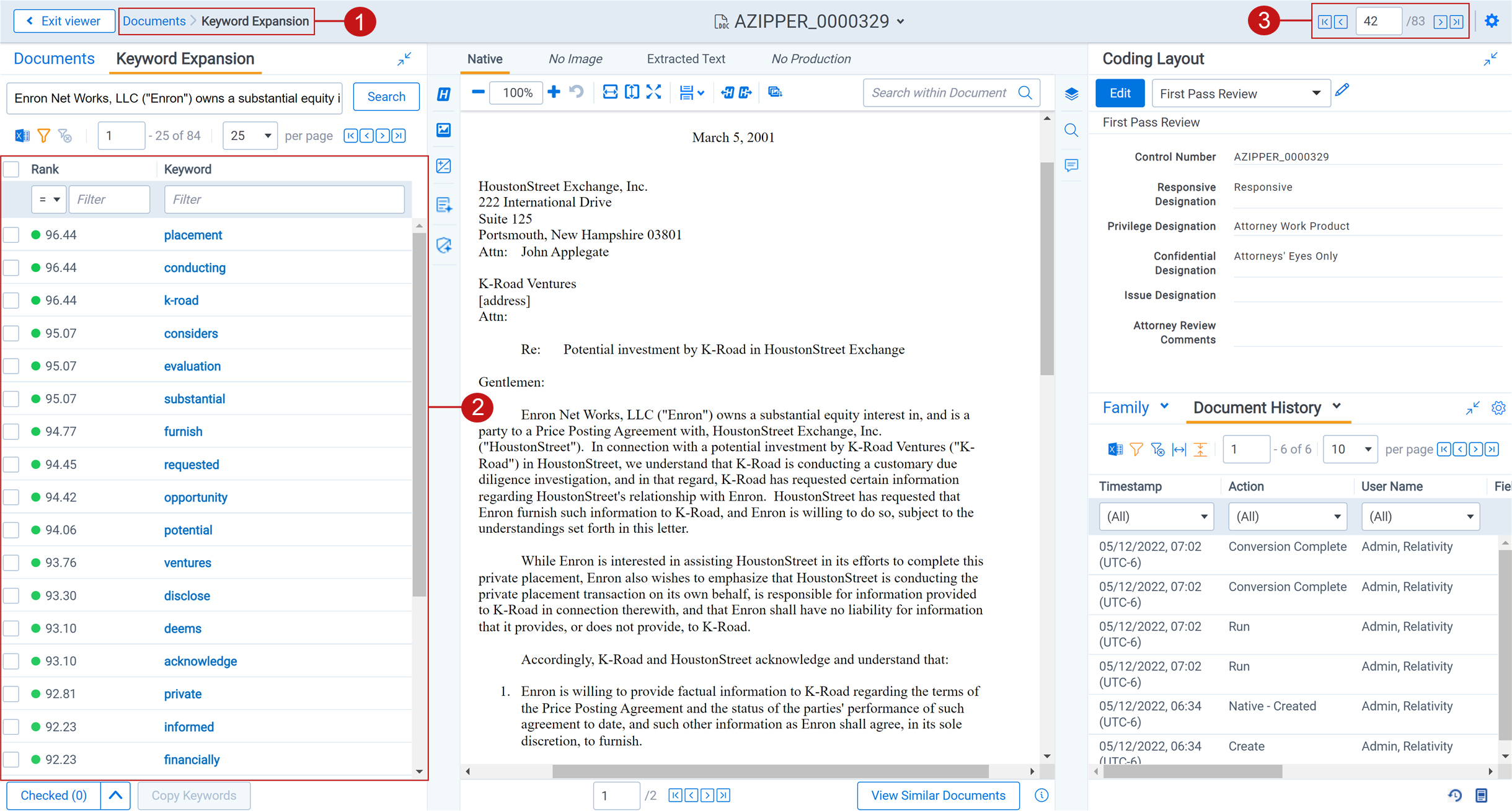
Task: Open the First Pass Review layout dropdown
Action: (1240, 94)
